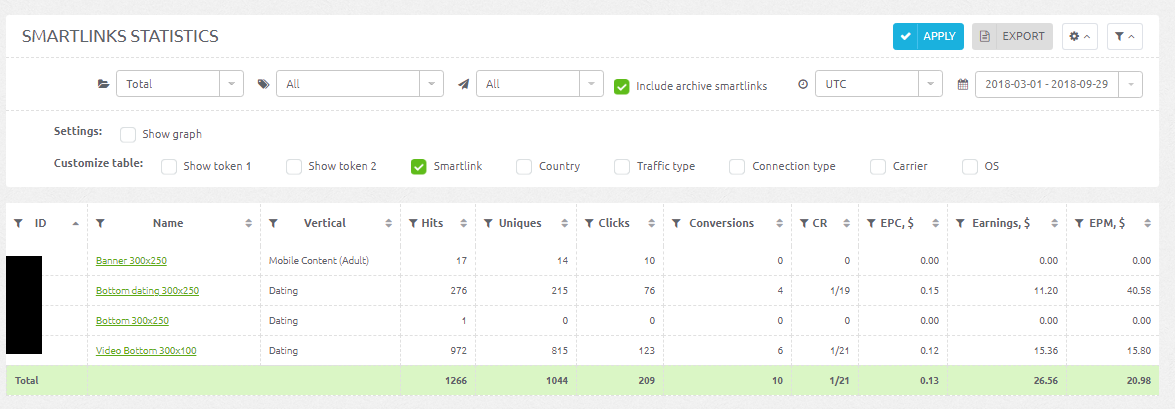Screen dimensions: 1175x409
Task: Open the Video Bottom 300x100 link
Action: click(146, 351)
